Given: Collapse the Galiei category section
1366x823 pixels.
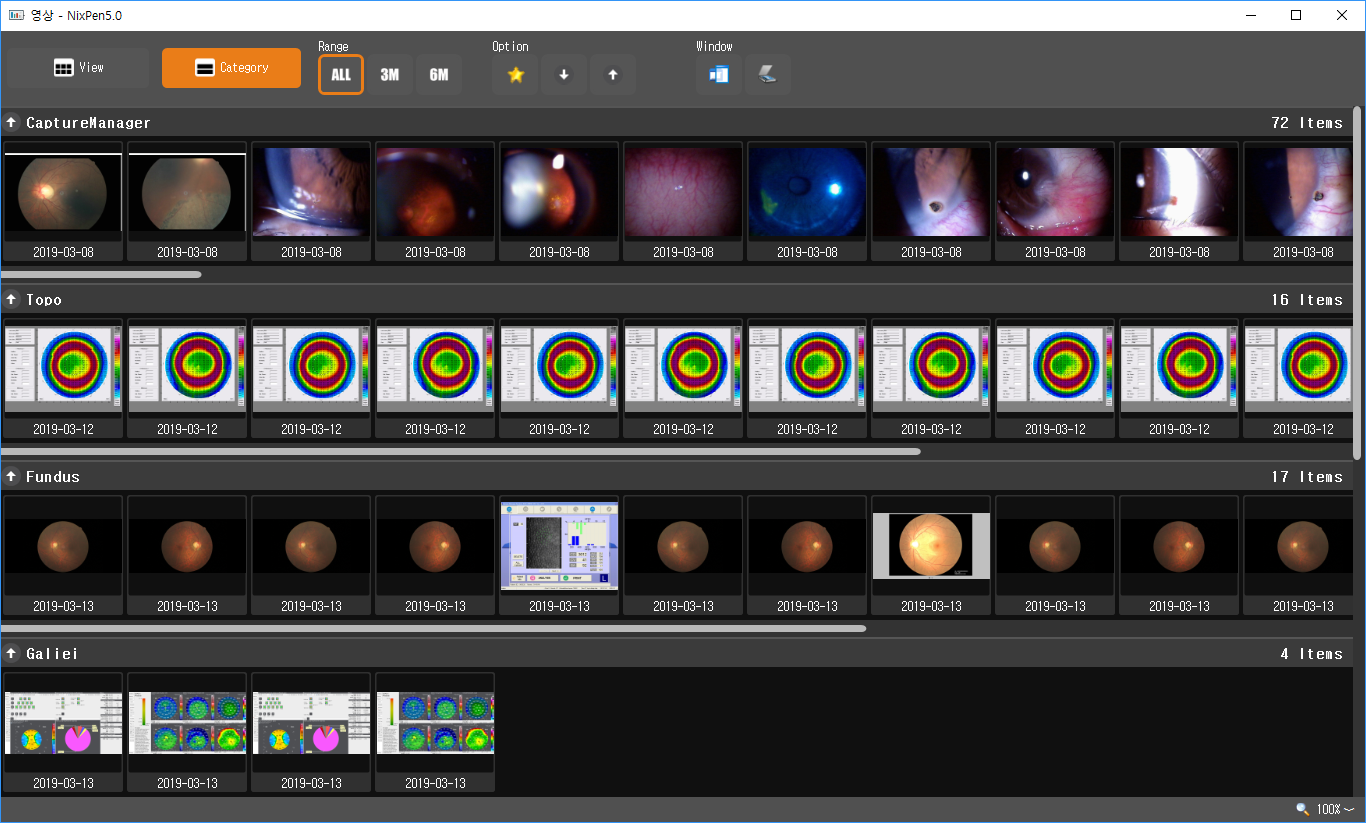Looking at the screenshot, I should click(x=12, y=654).
